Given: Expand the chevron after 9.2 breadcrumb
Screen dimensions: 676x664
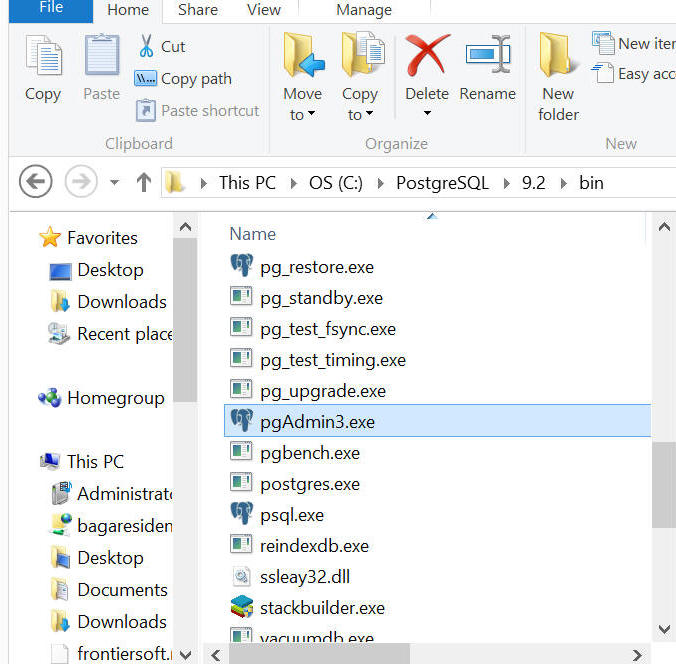Looking at the screenshot, I should coord(563,184).
